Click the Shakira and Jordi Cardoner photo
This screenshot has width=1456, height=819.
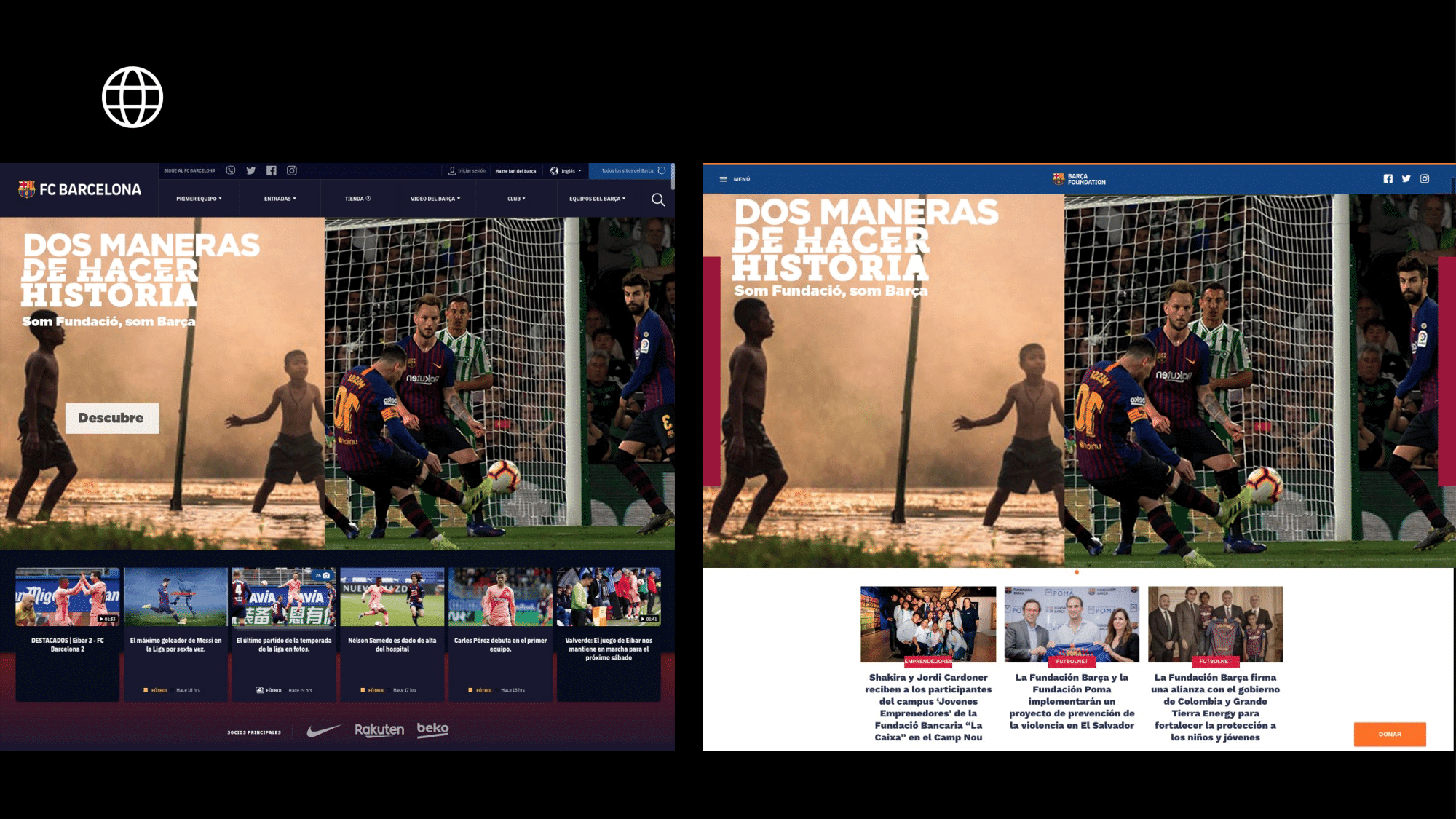[x=928, y=624]
